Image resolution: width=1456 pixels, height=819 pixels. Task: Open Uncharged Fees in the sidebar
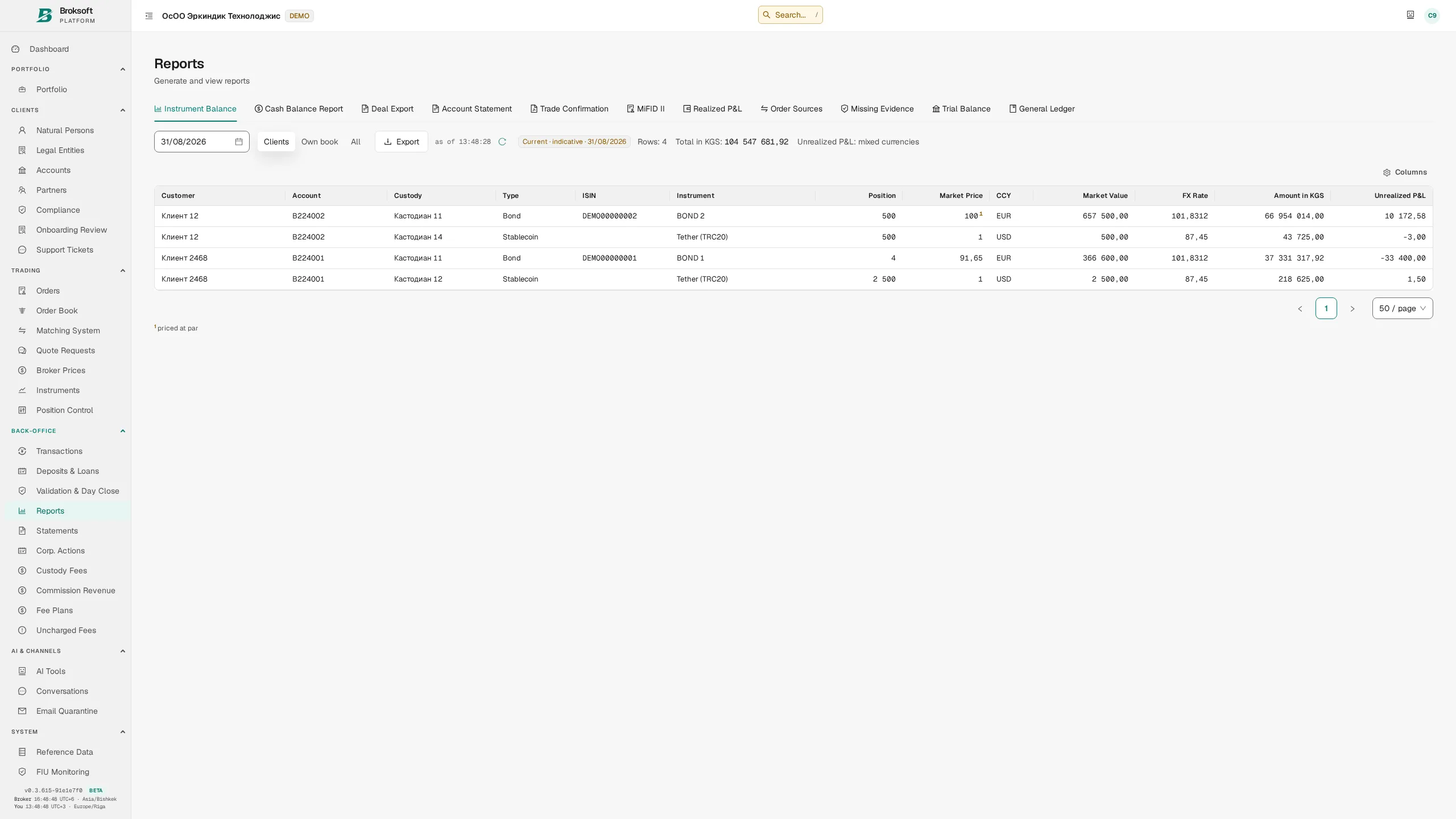(x=66, y=630)
